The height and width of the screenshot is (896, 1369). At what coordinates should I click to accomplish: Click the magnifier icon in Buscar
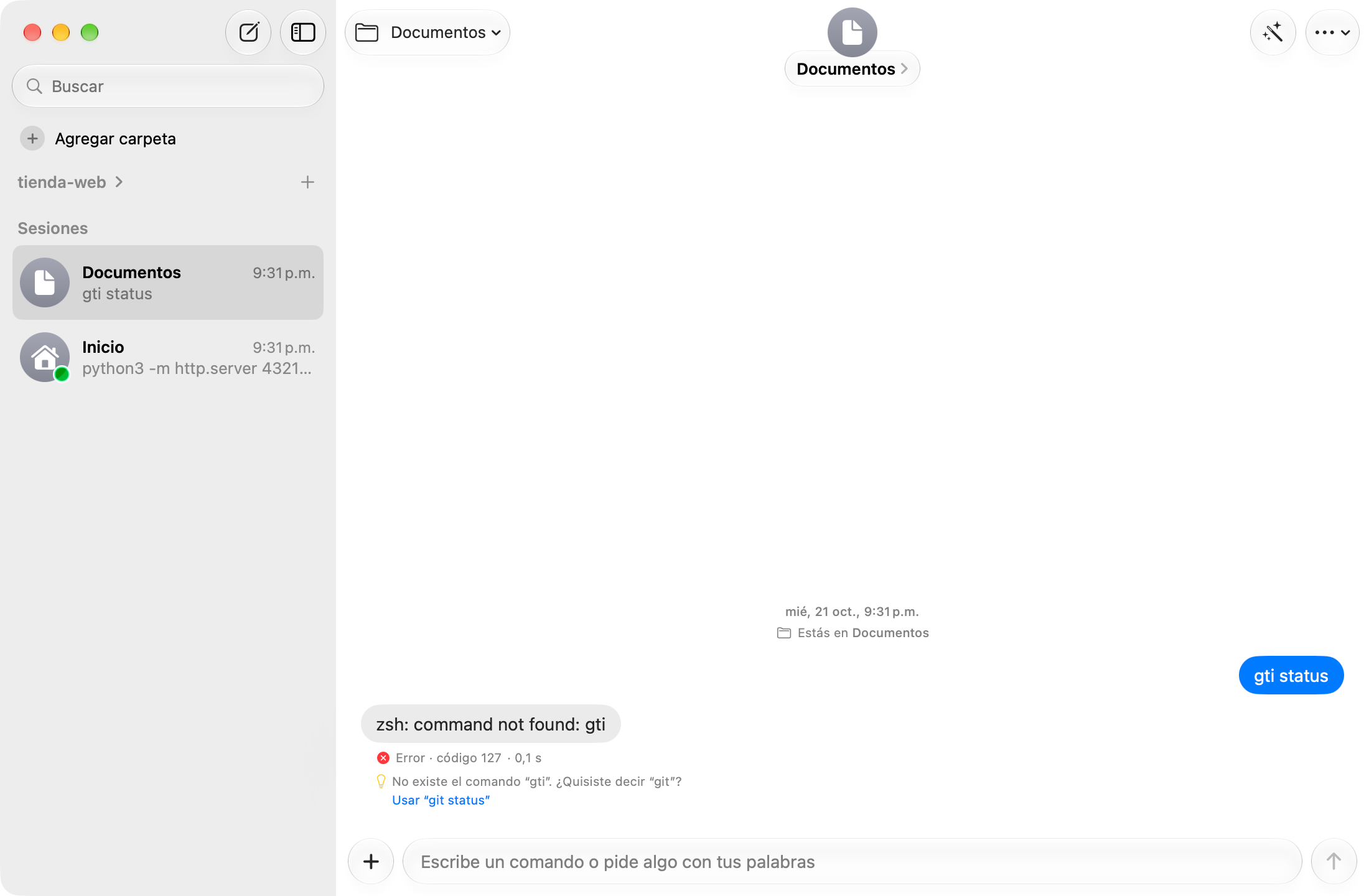(35, 86)
